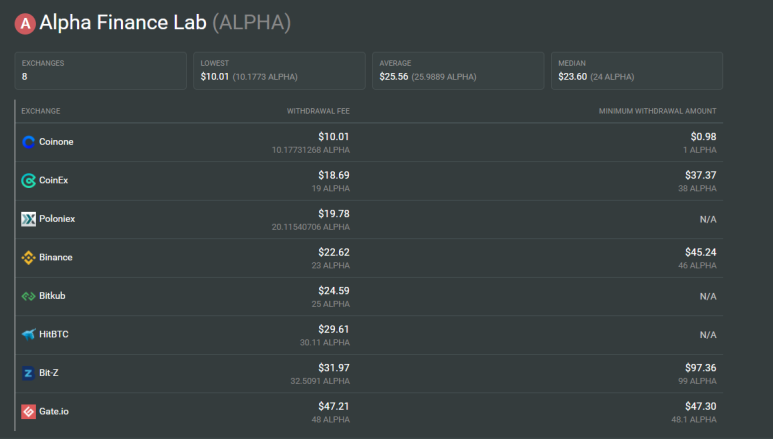Click the Median fee stat card
Screen dimensions: 773x439
[637, 71]
